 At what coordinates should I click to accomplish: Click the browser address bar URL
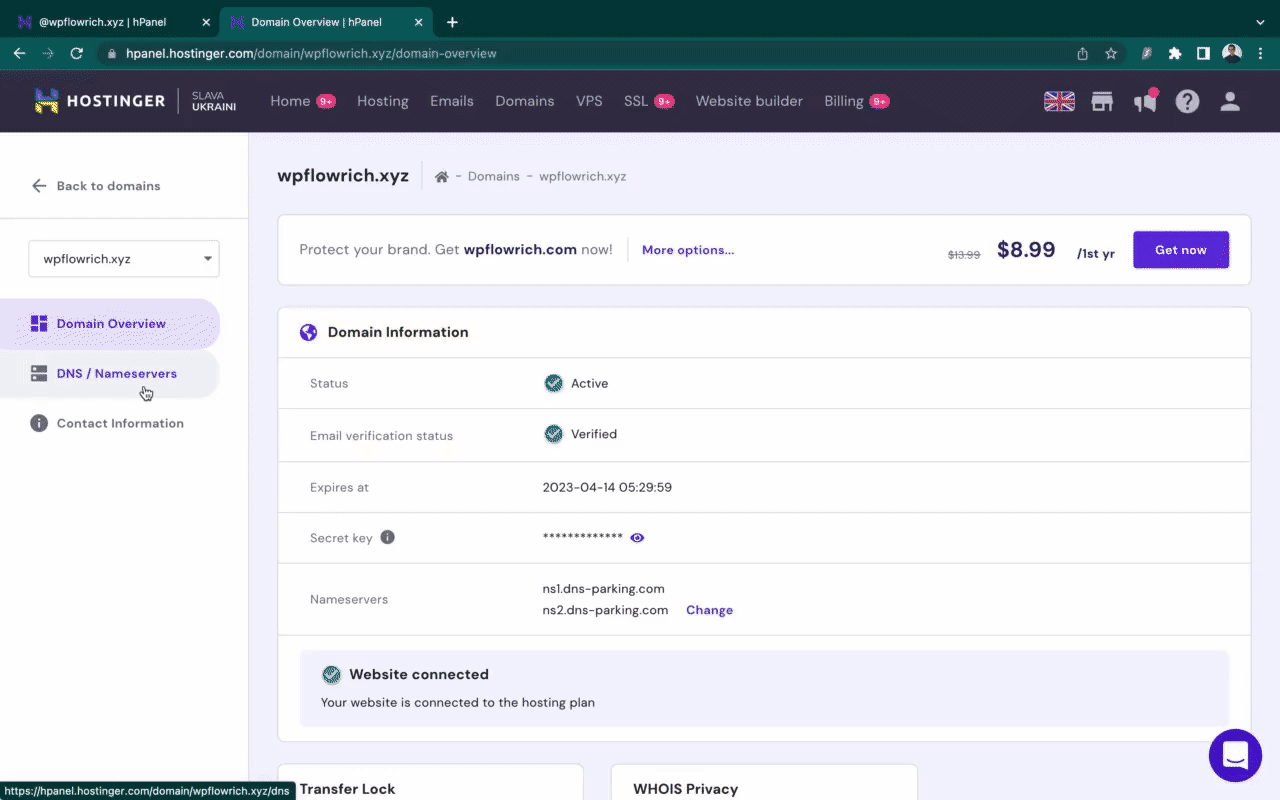[311, 54]
